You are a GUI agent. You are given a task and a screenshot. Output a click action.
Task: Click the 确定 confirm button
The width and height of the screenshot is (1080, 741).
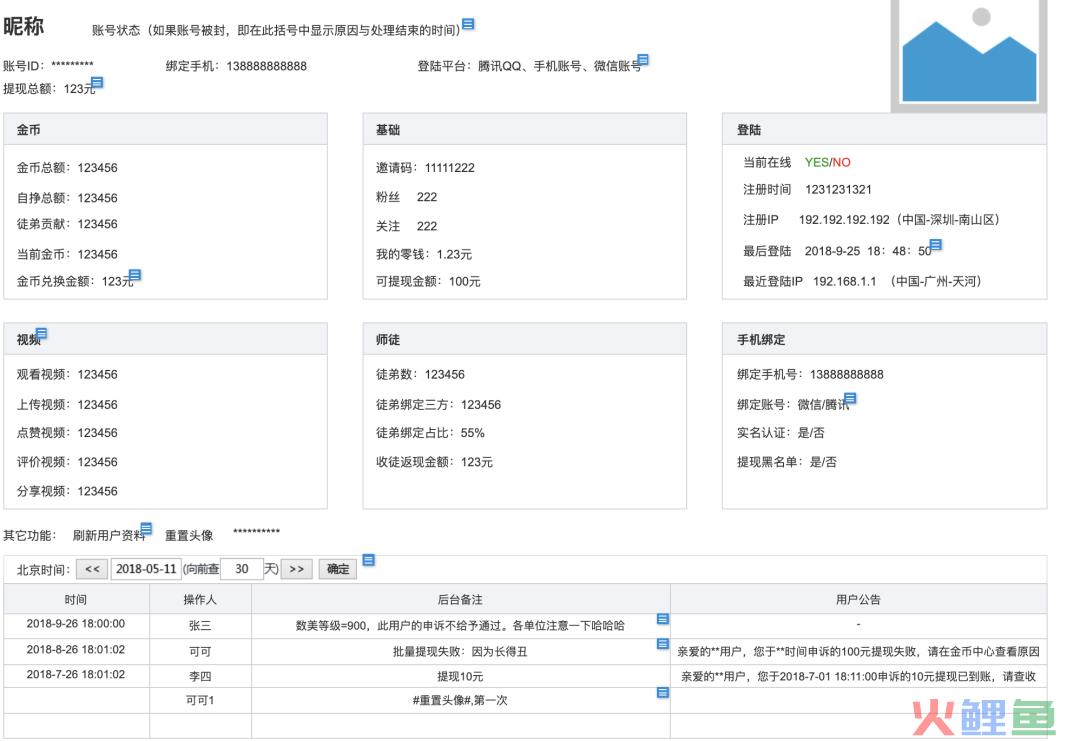(338, 570)
